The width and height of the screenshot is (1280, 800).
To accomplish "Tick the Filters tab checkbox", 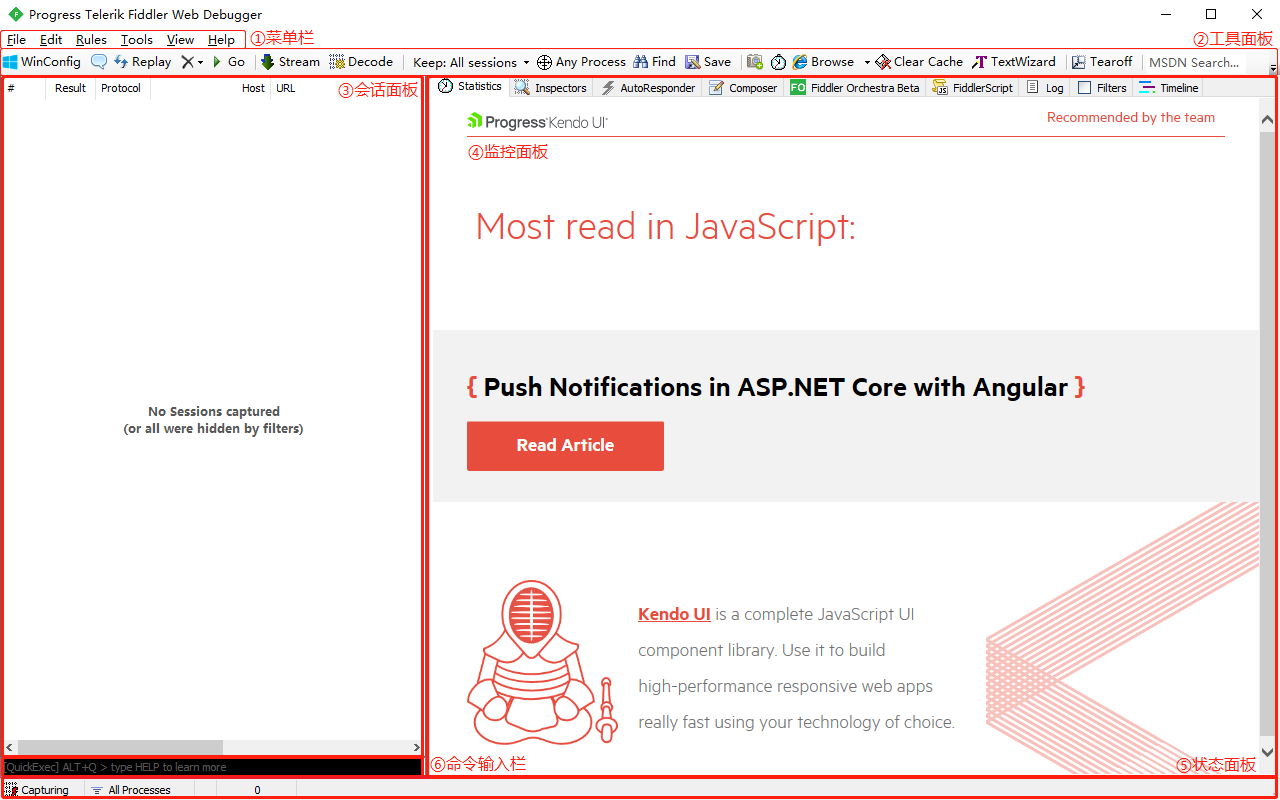I will point(1084,88).
